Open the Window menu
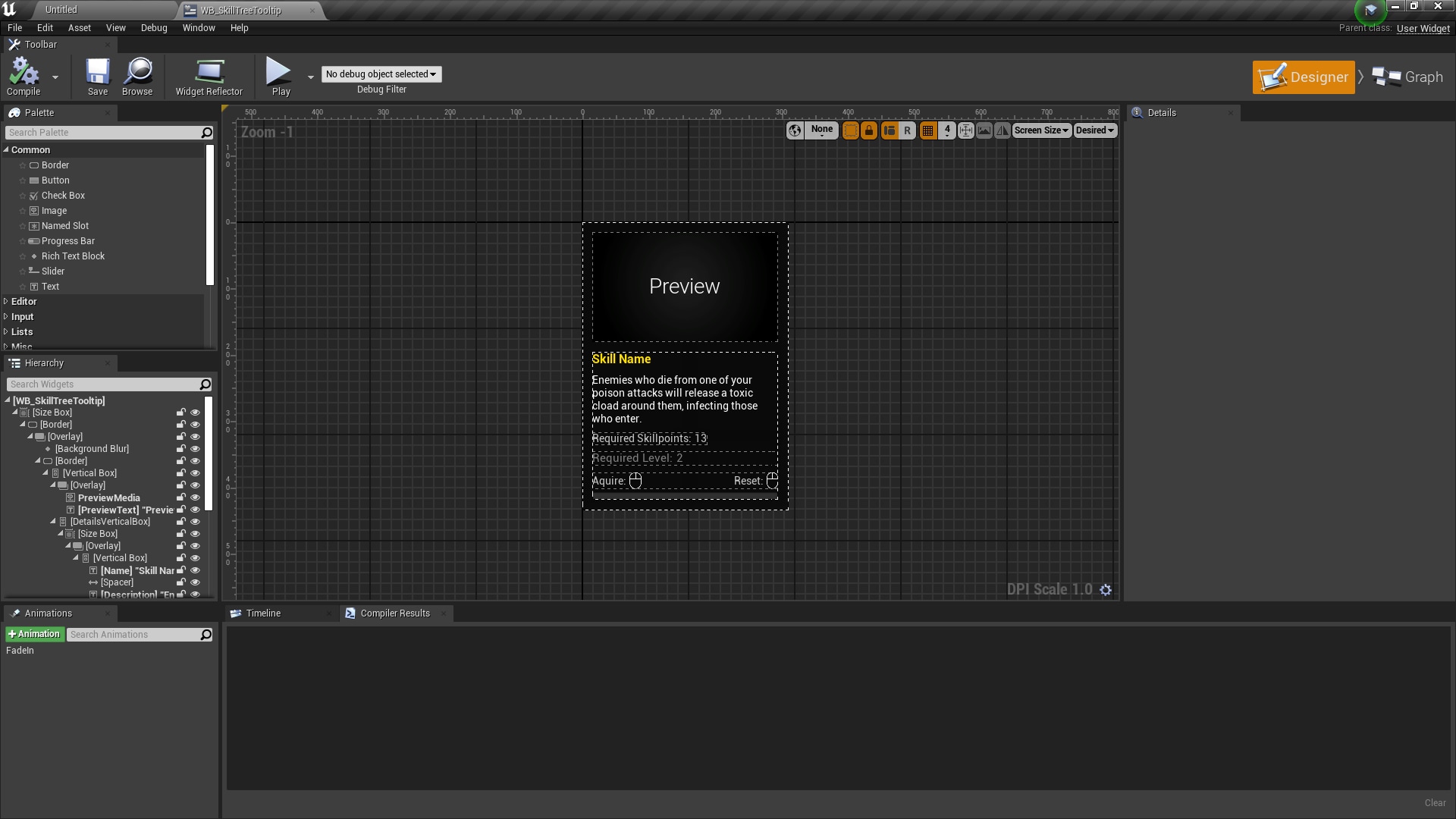Viewport: 1456px width, 819px height. (199, 27)
